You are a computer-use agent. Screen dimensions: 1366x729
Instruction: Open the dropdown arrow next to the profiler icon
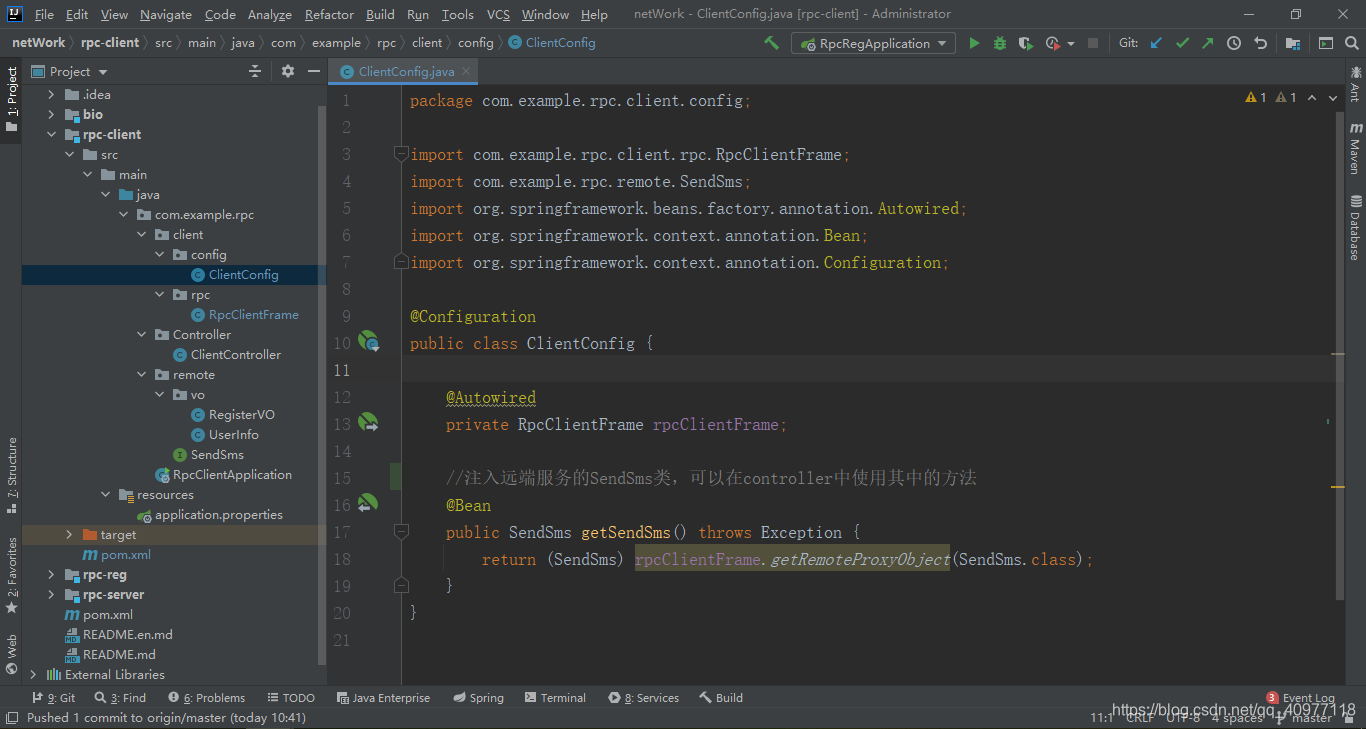click(1070, 44)
